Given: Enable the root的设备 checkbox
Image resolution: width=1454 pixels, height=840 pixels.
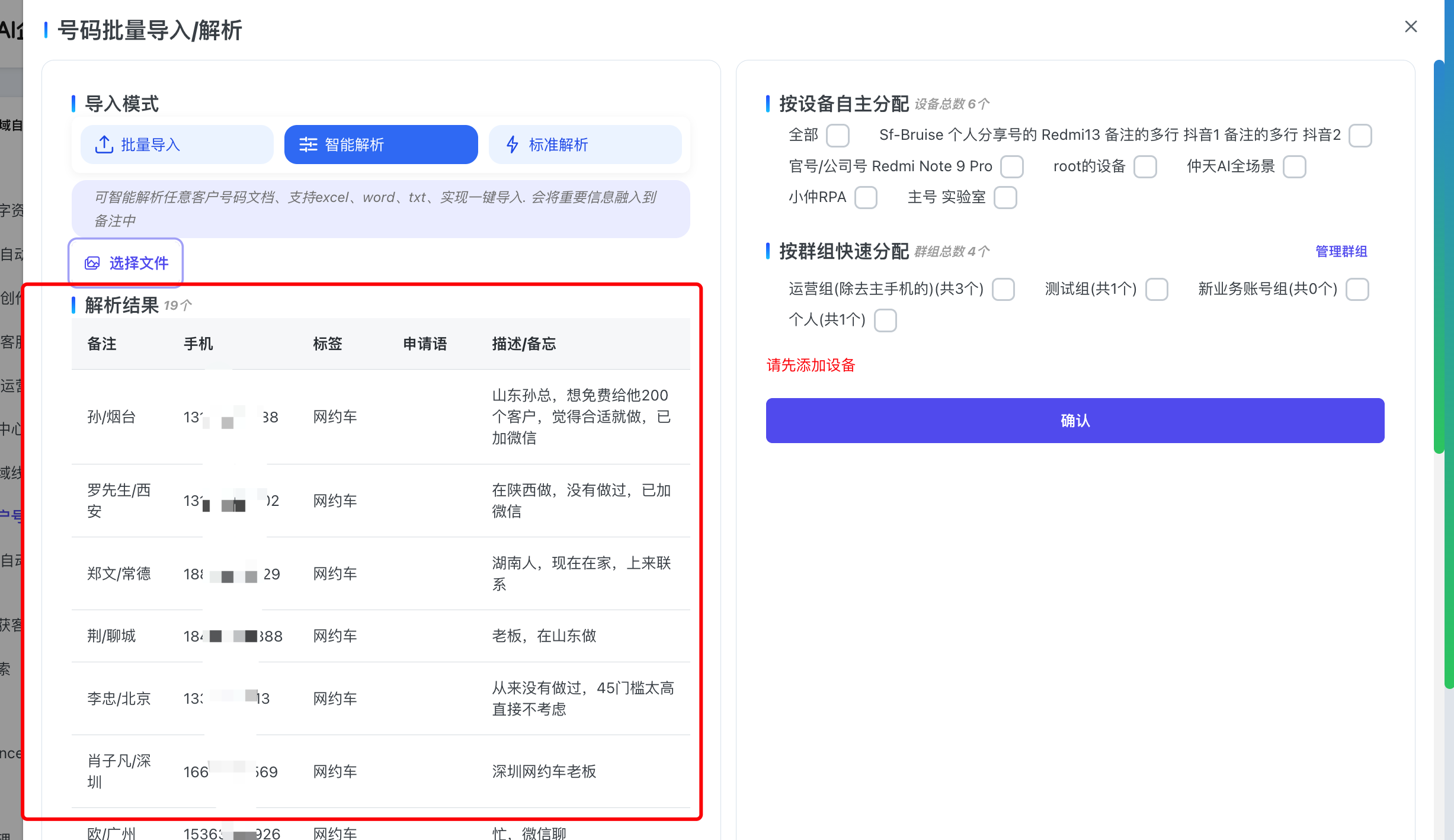Looking at the screenshot, I should pyautogui.click(x=1145, y=166).
